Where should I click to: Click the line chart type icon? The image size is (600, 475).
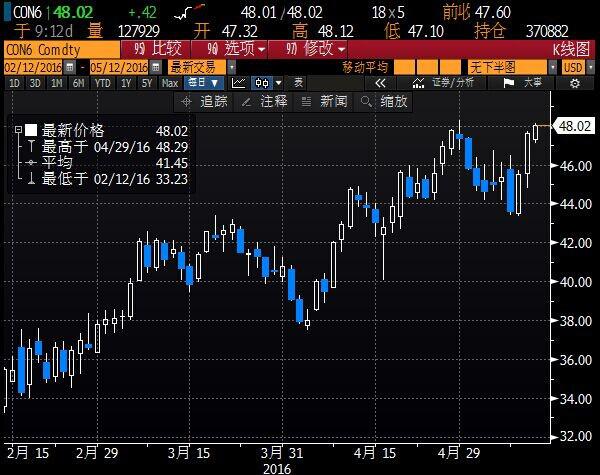pos(238,83)
